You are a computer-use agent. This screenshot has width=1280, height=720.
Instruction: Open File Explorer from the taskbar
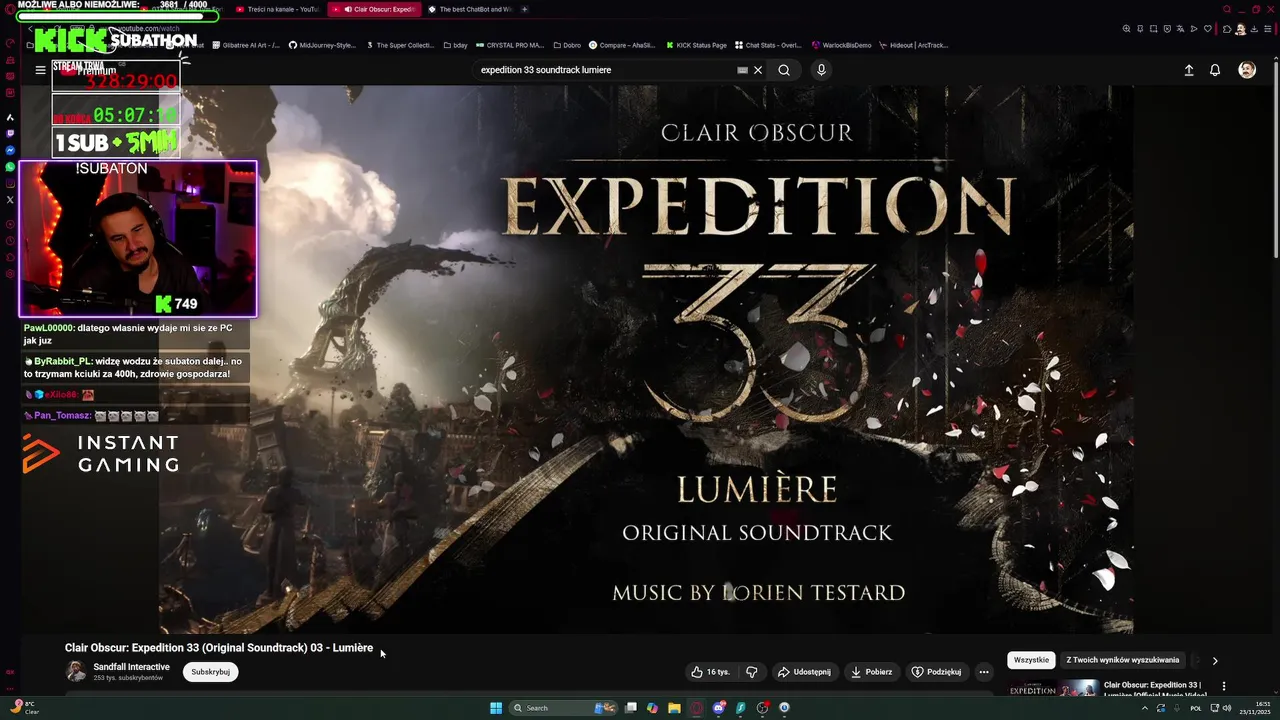[674, 708]
